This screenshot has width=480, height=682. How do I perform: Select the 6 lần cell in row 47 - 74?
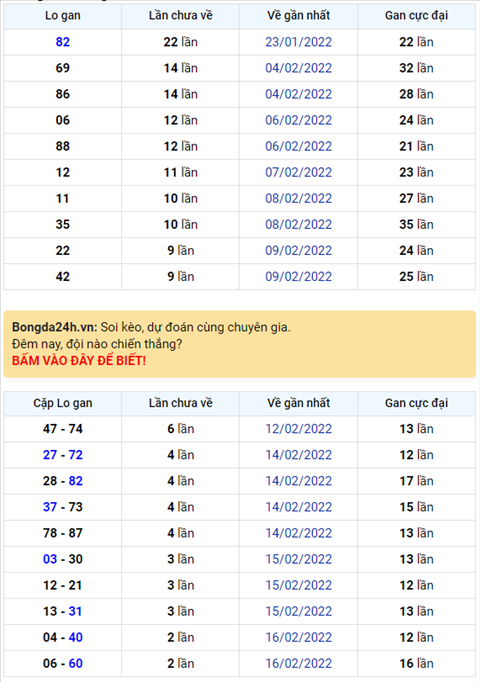(180, 429)
